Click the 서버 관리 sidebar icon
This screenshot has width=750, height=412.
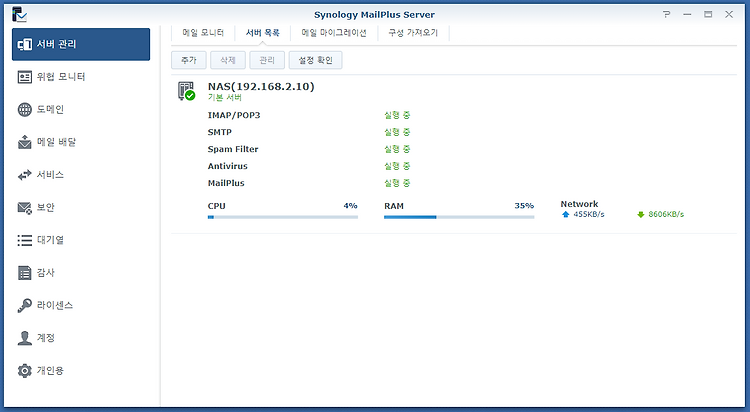25,45
